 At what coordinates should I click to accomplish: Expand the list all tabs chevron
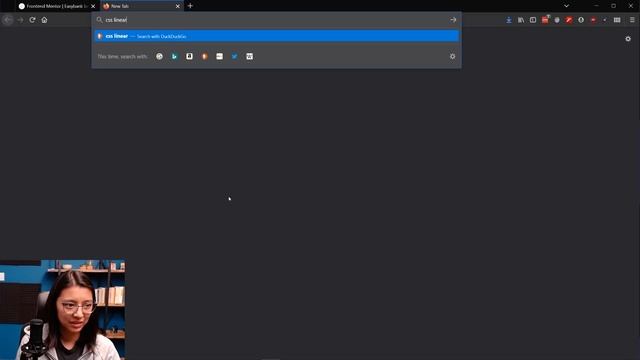click(x=566, y=6)
